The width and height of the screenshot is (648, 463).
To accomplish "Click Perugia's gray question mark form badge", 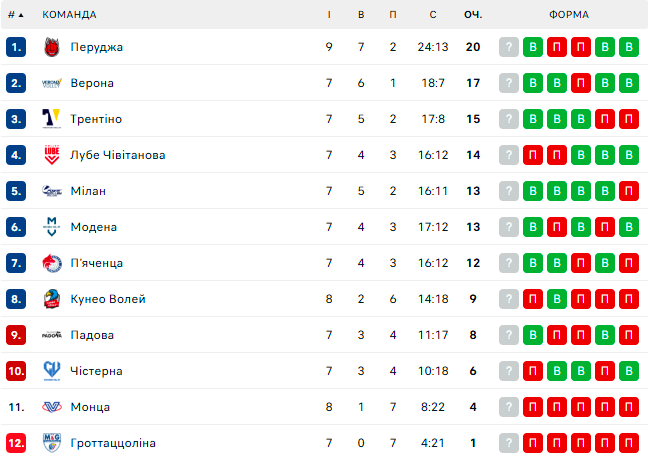I will [509, 47].
